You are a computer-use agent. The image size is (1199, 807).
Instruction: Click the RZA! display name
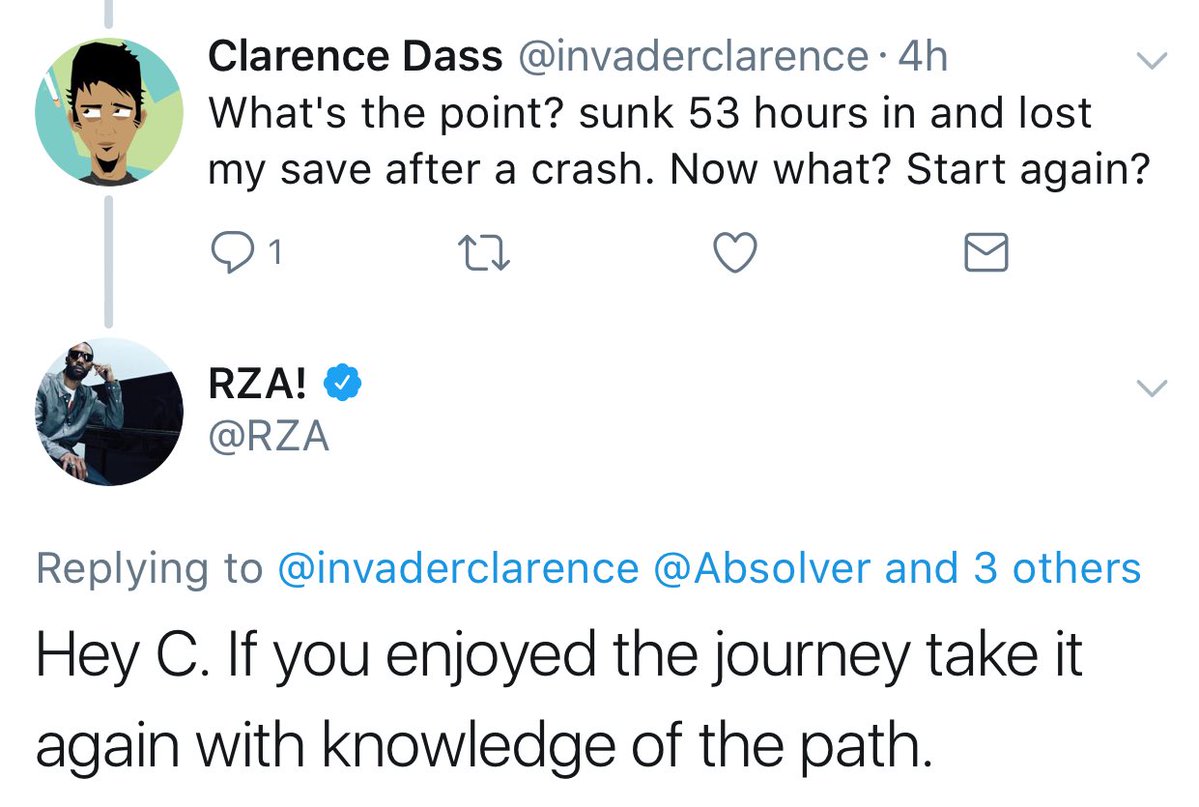click(265, 383)
